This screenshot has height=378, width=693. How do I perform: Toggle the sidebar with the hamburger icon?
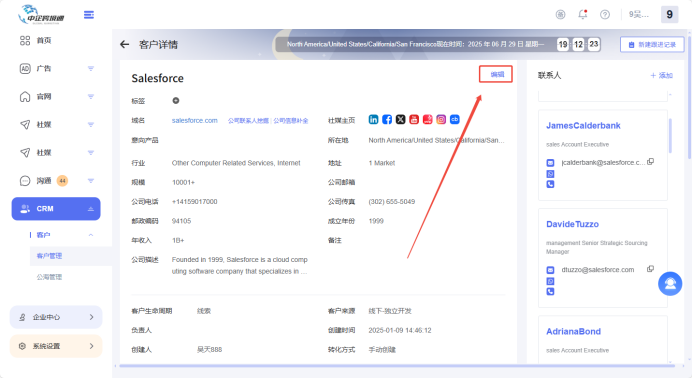(x=89, y=15)
